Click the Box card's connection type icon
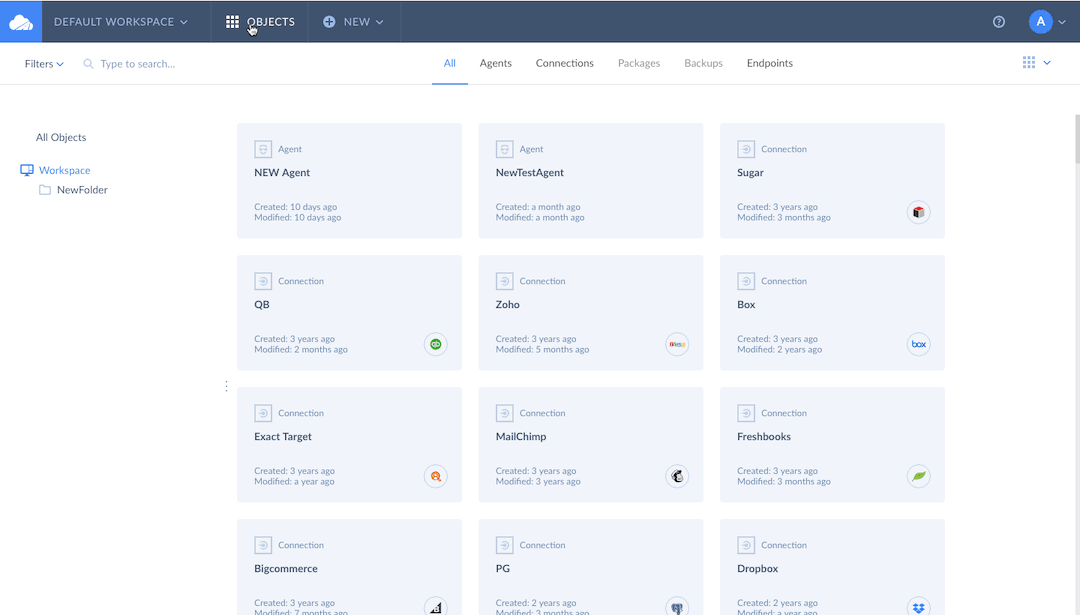This screenshot has width=1080, height=615. click(746, 281)
